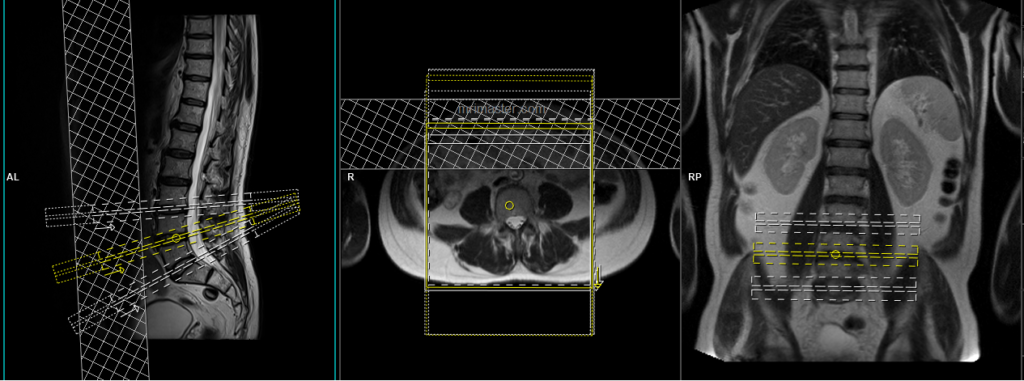The width and height of the screenshot is (1024, 381).
Task: Select the yellow center circle in coronal view
Action: coord(836,254)
